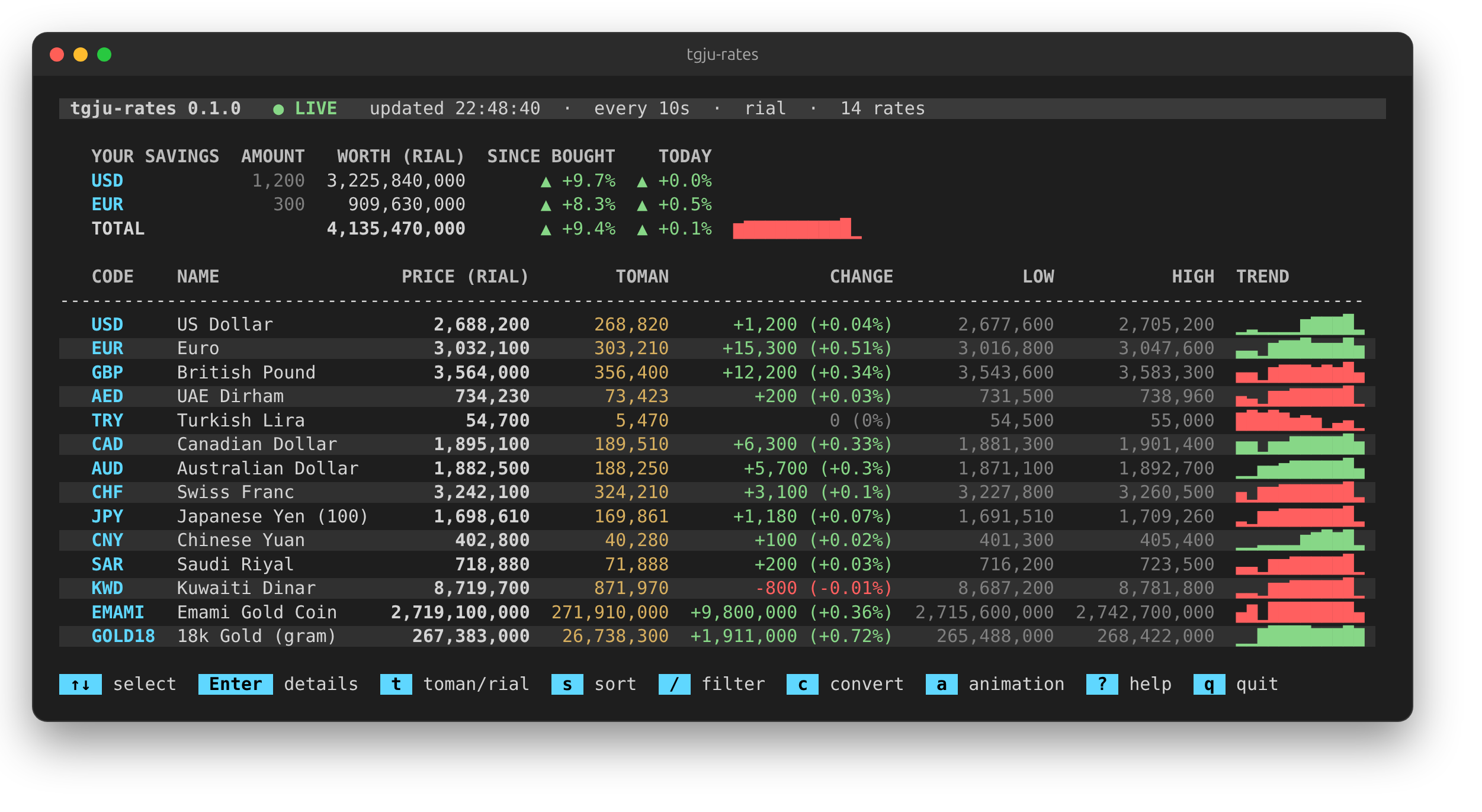This screenshot has height=812, width=1482.
Task: Click the USD trend sparkline
Action: pos(1300,325)
